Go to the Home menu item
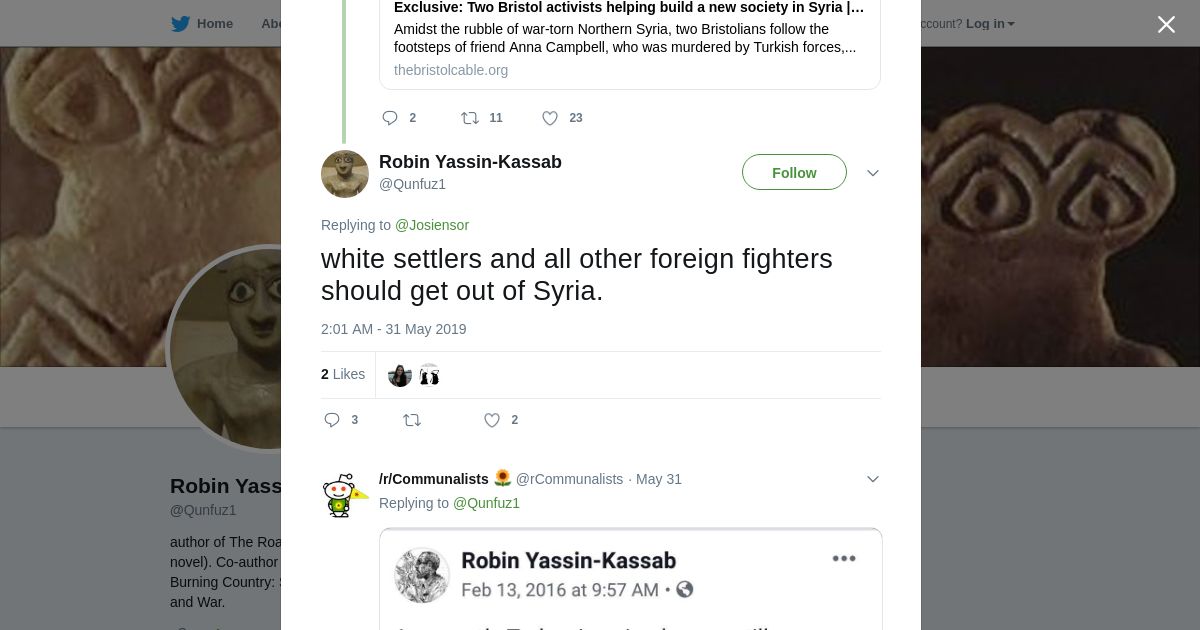 [215, 24]
